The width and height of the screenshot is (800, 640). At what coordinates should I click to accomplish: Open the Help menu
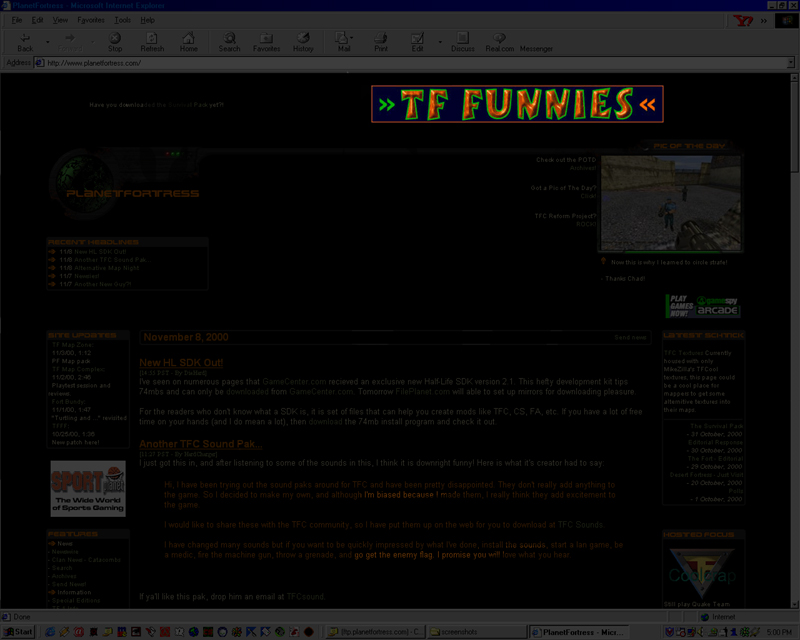pyautogui.click(x=147, y=20)
